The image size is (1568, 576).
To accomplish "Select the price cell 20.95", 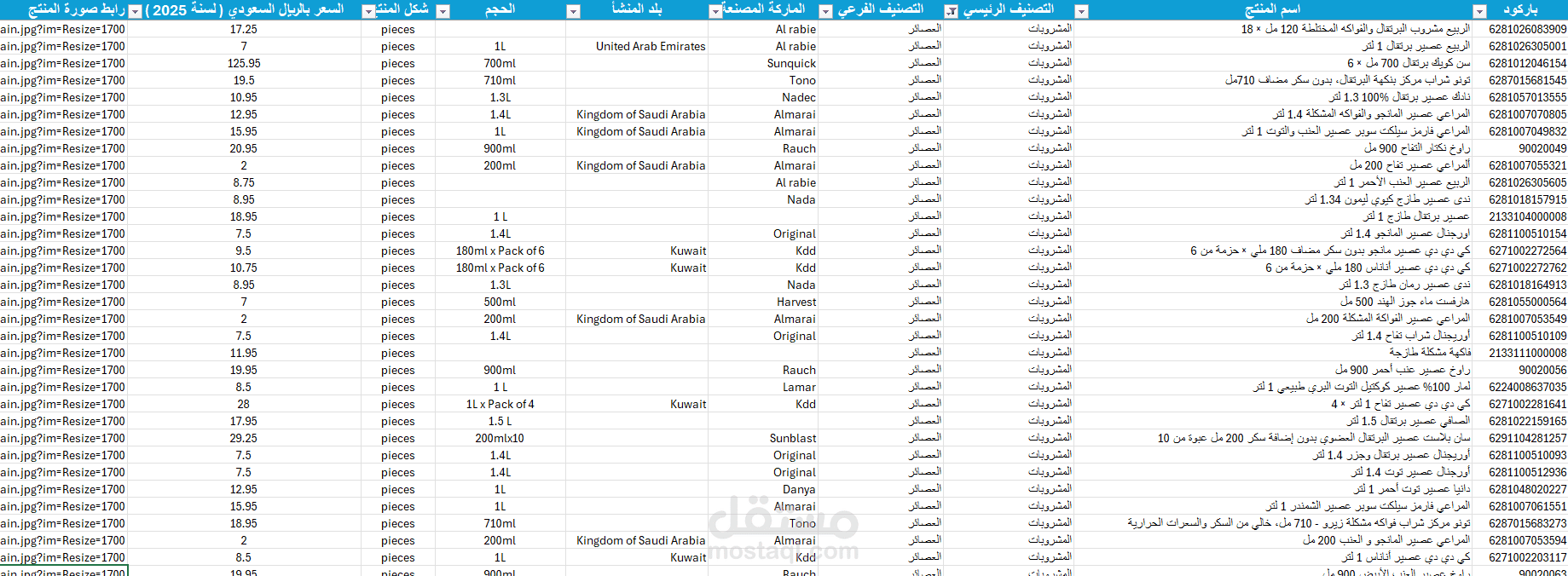I will click(x=244, y=148).
